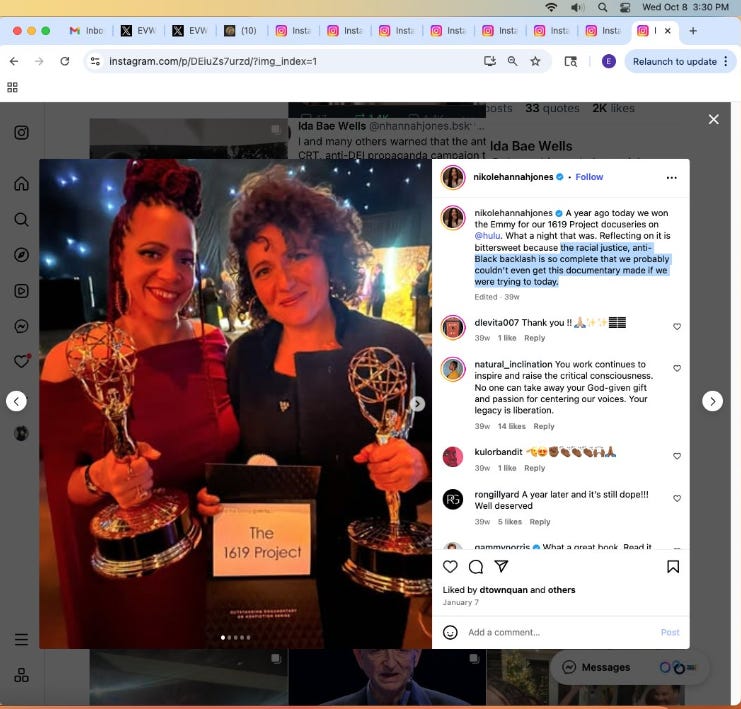The height and width of the screenshot is (709, 741).
Task: Close the post overlay with X
Action: [714, 119]
